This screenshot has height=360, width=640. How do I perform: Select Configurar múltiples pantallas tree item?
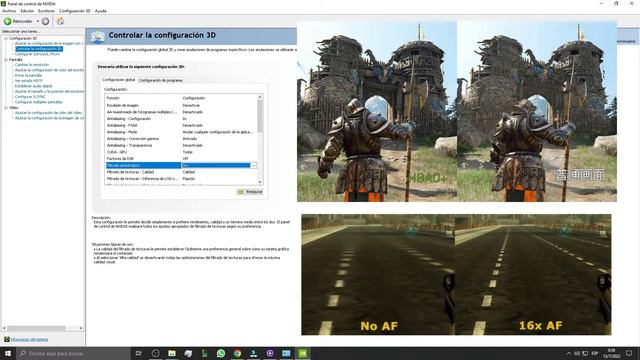(x=38, y=102)
